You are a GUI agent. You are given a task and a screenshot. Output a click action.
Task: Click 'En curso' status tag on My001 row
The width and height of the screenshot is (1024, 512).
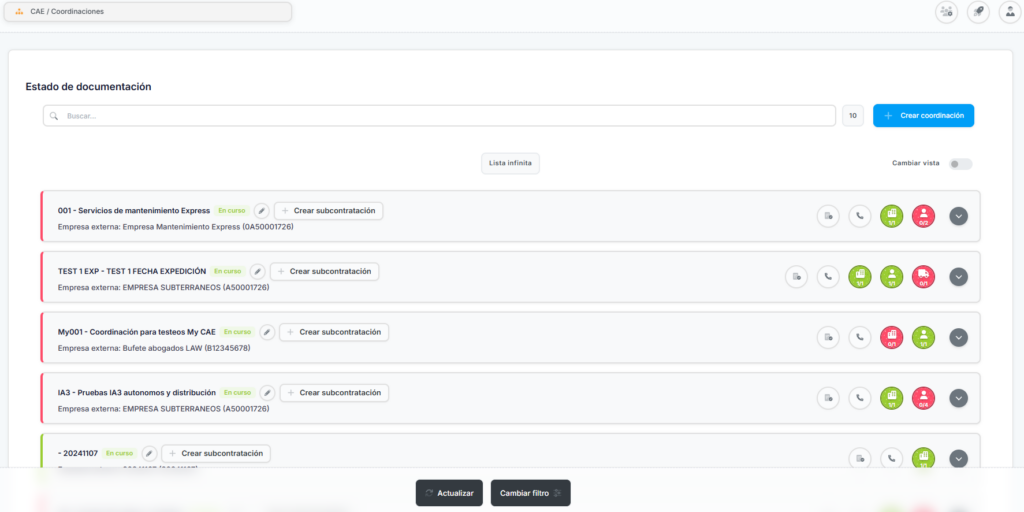(x=237, y=332)
